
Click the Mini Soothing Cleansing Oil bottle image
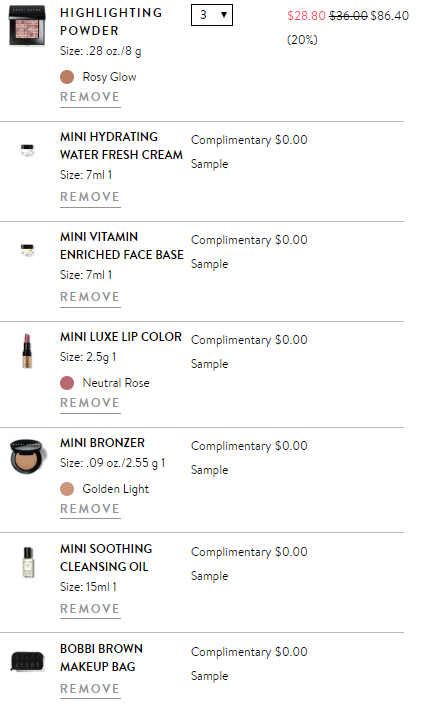[x=28, y=562]
